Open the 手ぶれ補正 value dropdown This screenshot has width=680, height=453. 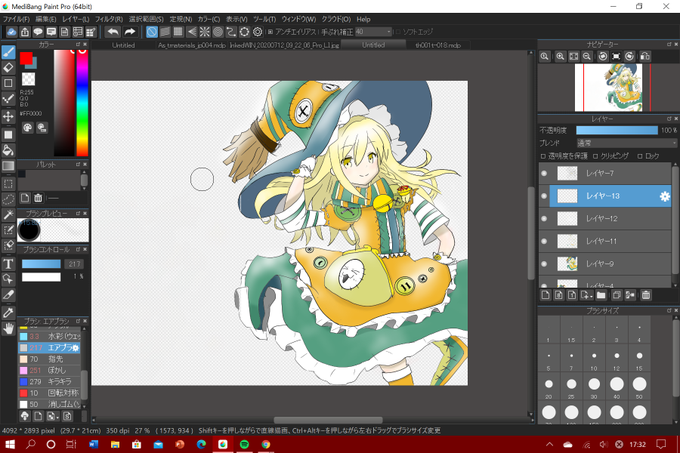pyautogui.click(x=373, y=32)
